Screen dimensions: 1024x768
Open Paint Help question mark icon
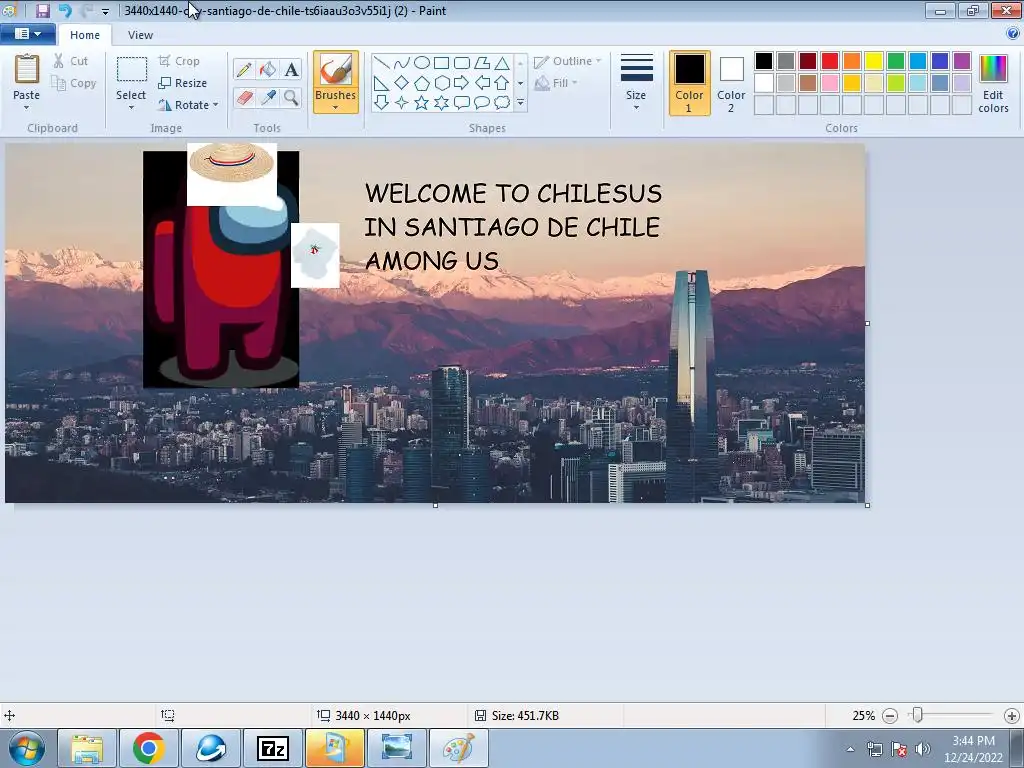pos(1013,33)
